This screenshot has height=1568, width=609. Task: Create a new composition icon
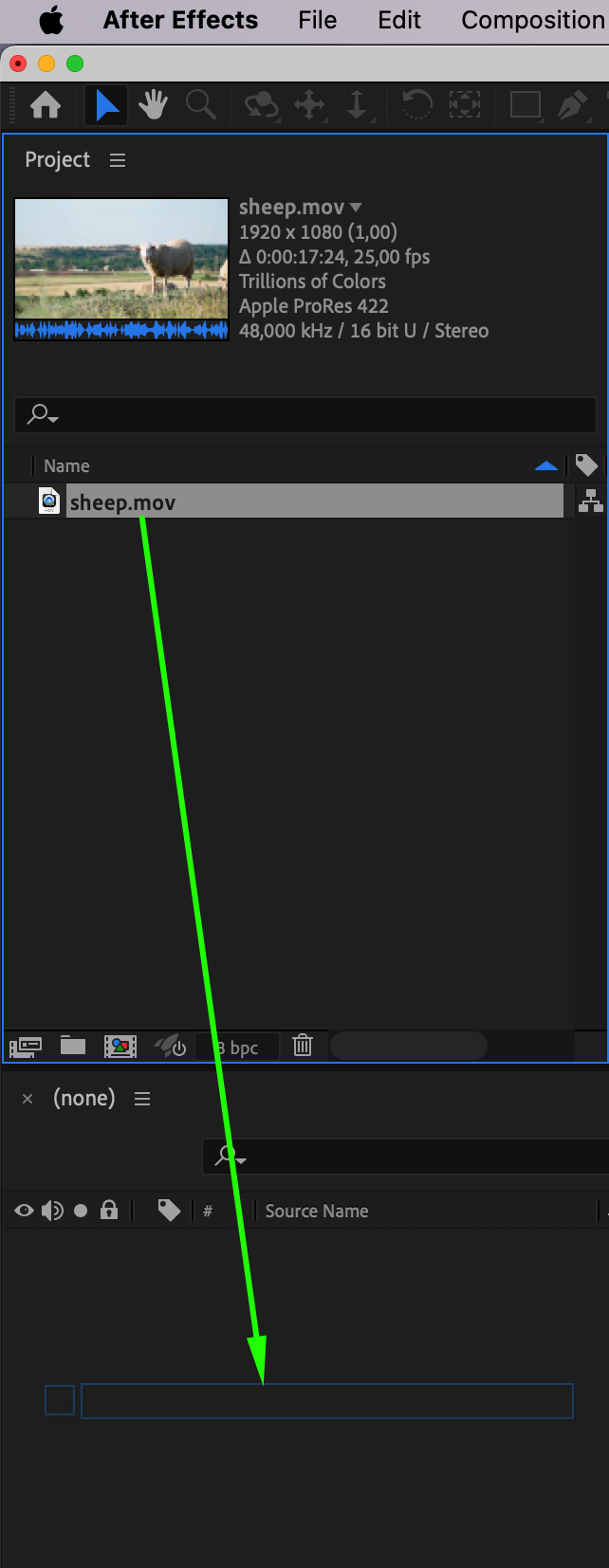click(120, 1046)
